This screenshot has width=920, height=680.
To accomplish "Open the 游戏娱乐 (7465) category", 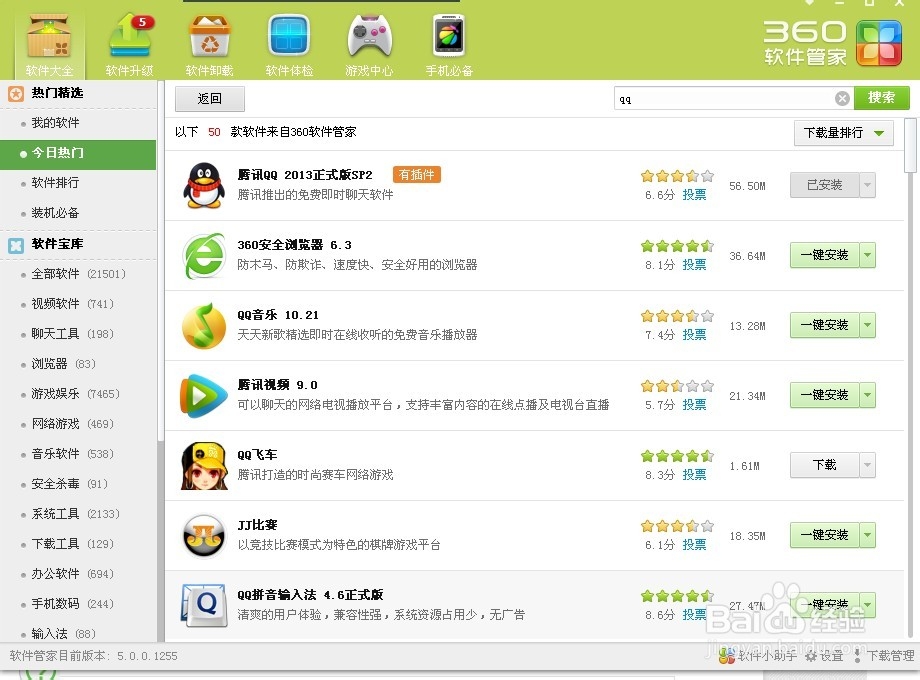I will (78, 394).
